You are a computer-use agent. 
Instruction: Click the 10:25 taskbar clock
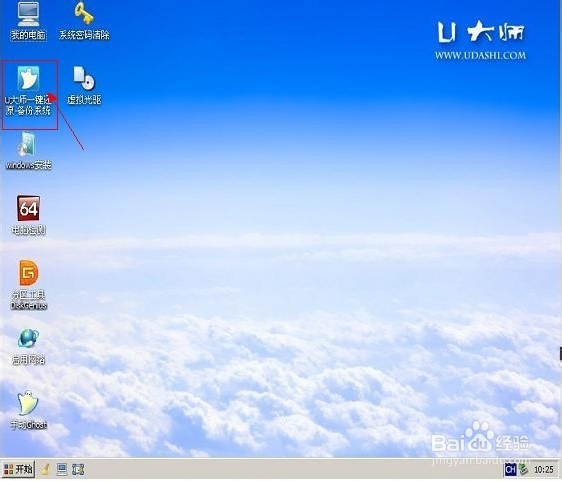[544, 470]
